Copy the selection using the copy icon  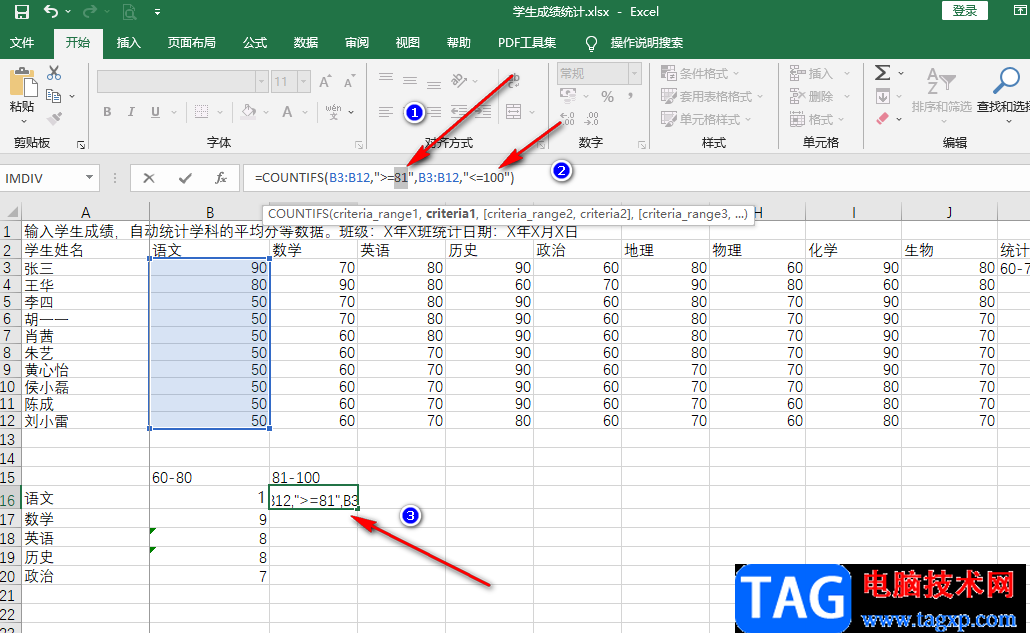click(54, 96)
